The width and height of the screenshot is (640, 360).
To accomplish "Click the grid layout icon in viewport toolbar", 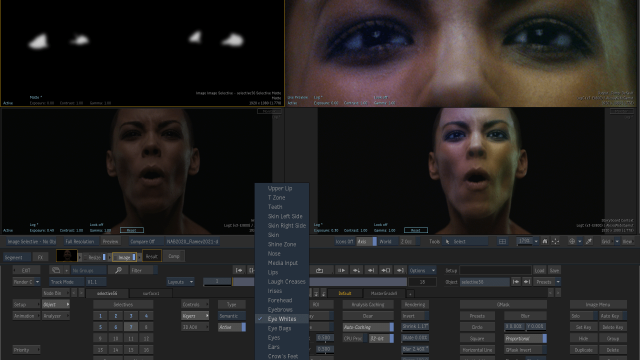I will [502, 242].
